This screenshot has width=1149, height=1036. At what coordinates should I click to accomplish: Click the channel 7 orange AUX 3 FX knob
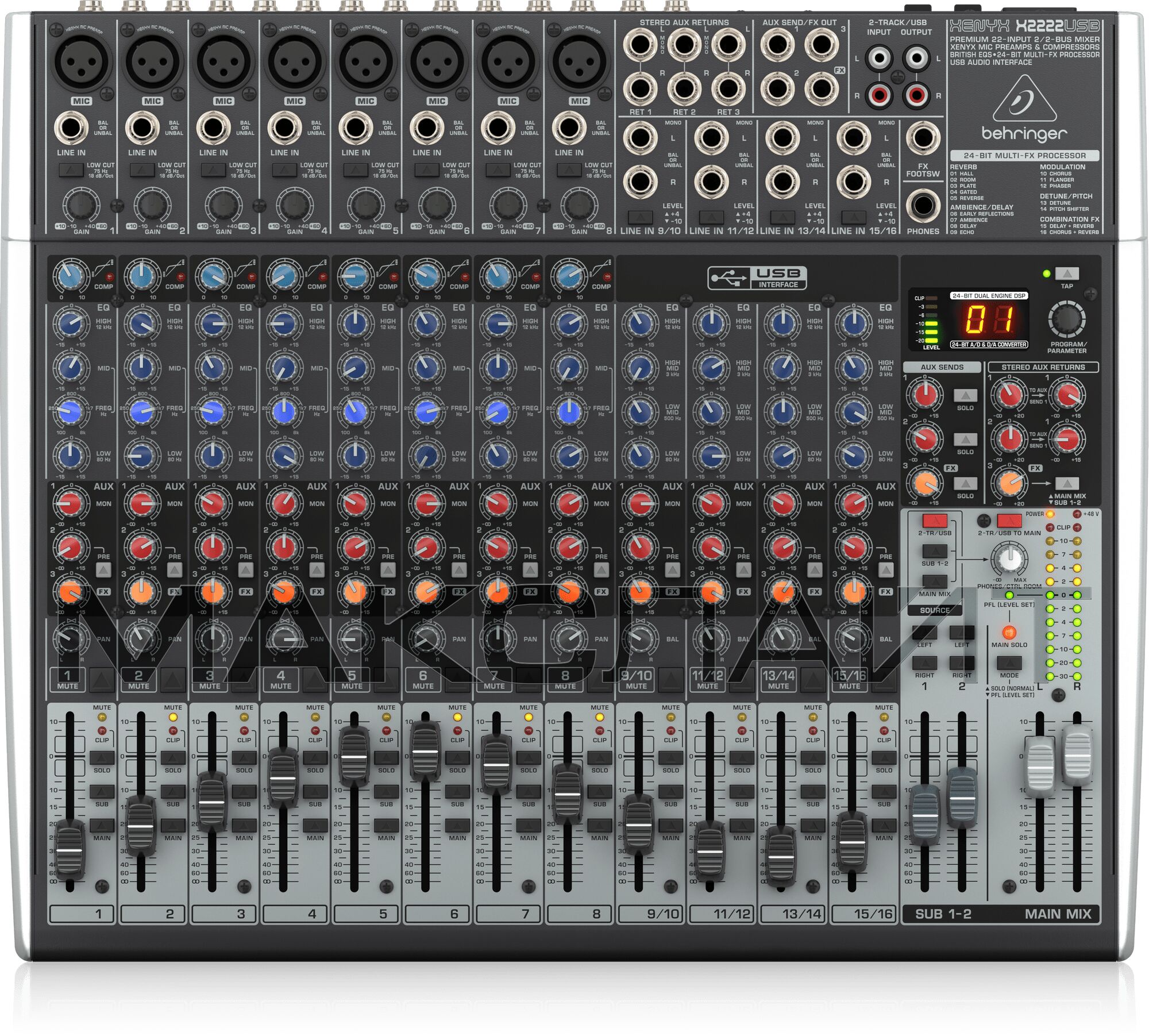[497, 591]
